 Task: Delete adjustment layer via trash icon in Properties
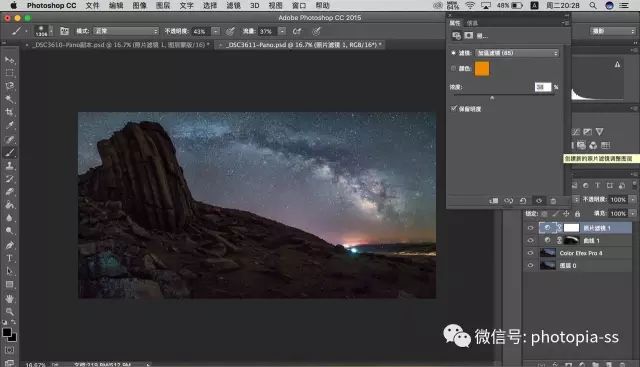tap(553, 200)
